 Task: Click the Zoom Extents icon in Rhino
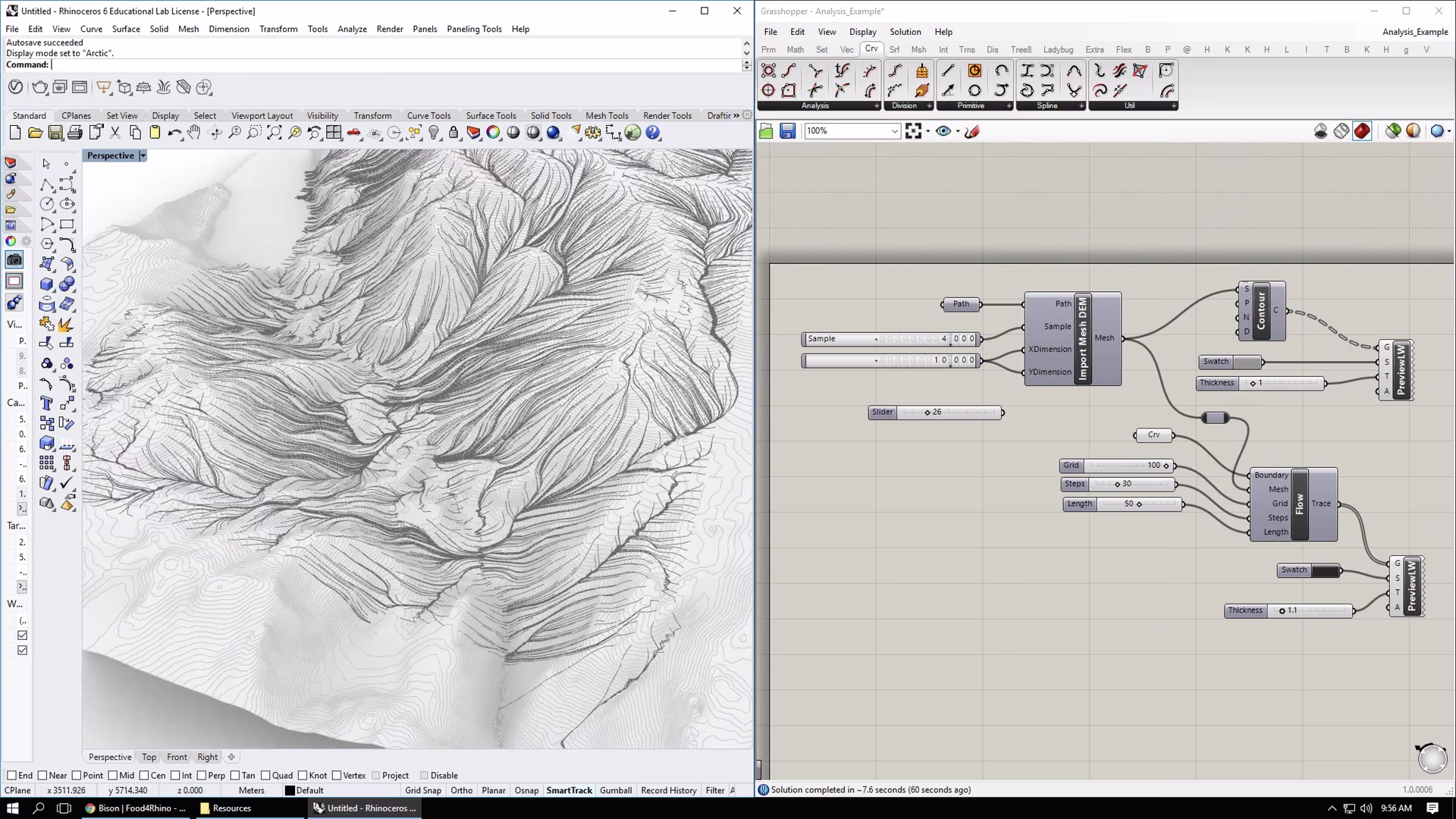pyautogui.click(x=275, y=133)
